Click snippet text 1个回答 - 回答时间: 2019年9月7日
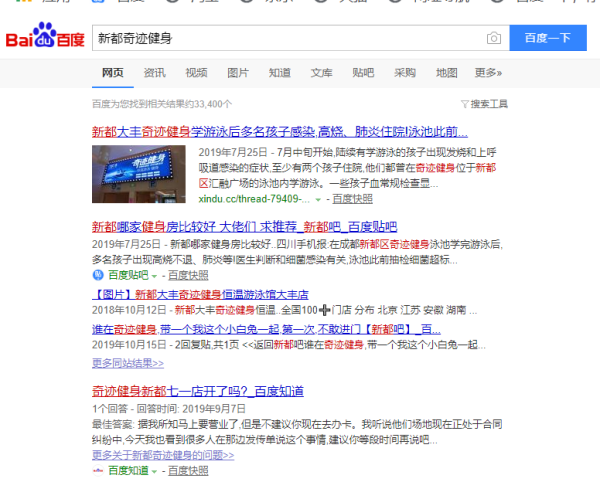Image resolution: width=600 pixels, height=482 pixels. pyautogui.click(x=169, y=409)
